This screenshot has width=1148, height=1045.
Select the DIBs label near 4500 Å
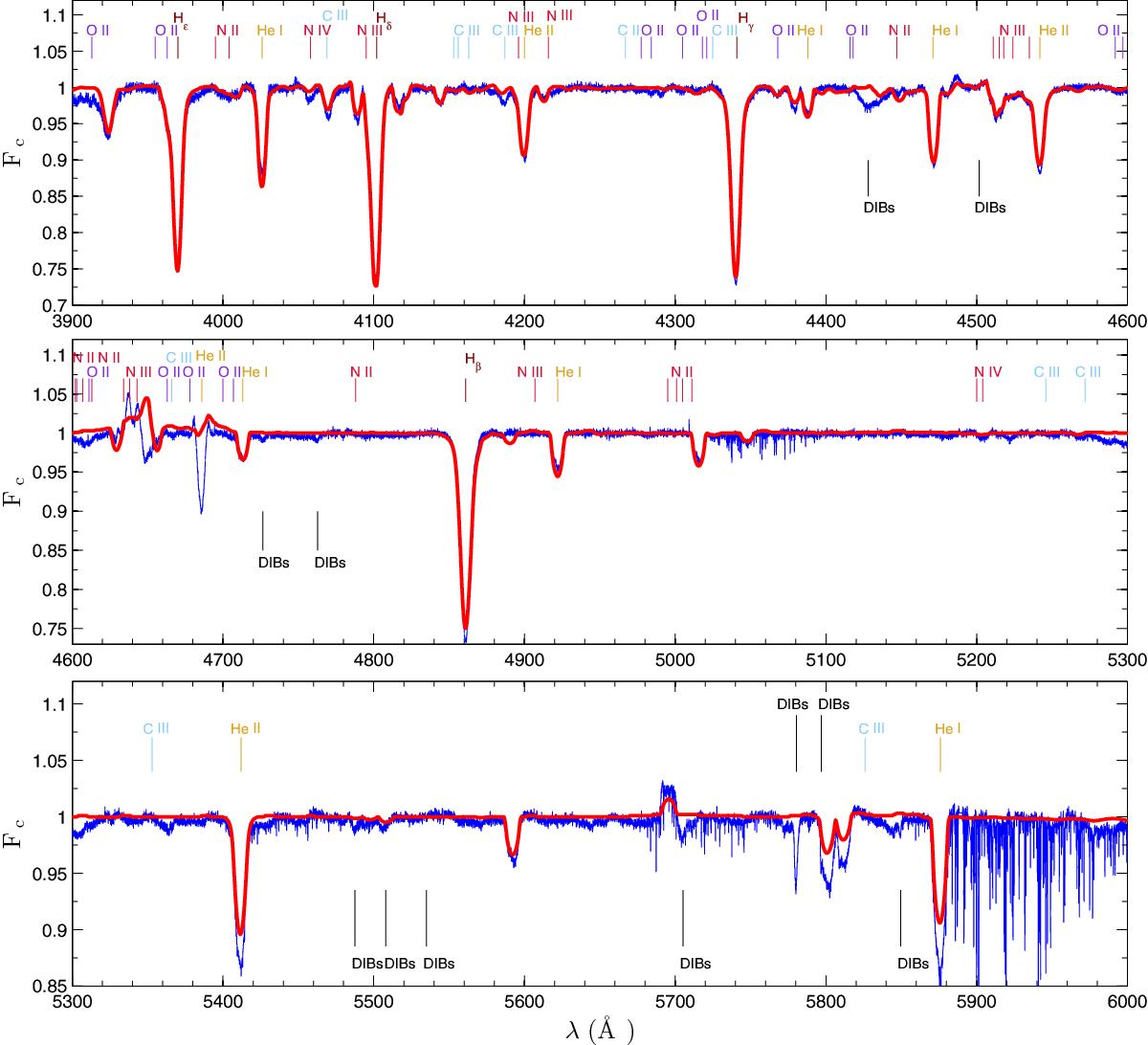990,206
